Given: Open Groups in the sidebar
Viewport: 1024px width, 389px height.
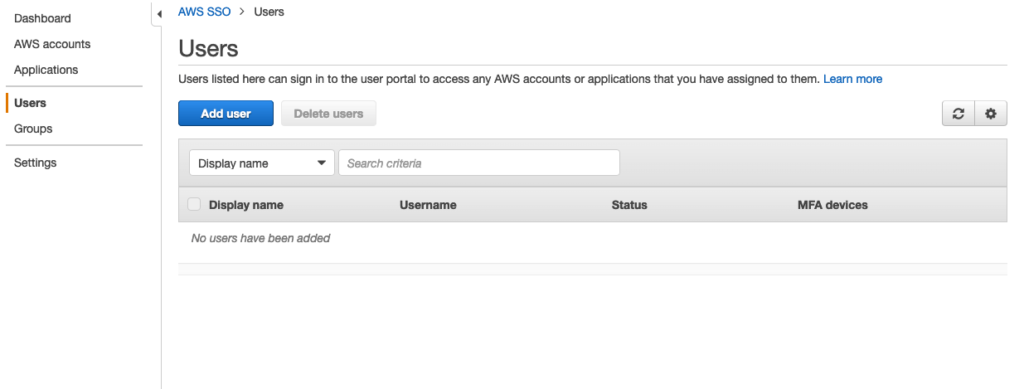Looking at the screenshot, I should [x=33, y=129].
